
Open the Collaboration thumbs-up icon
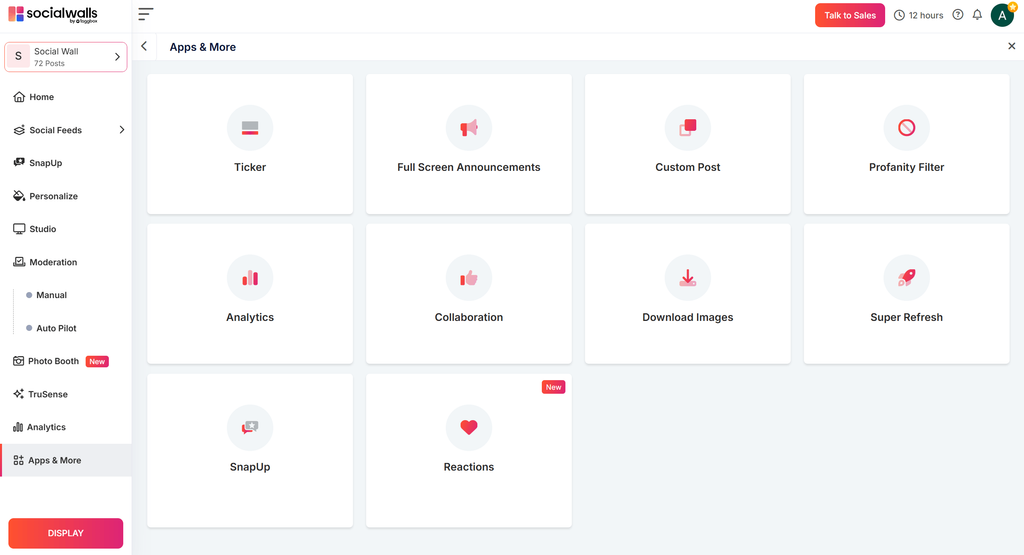(468, 278)
